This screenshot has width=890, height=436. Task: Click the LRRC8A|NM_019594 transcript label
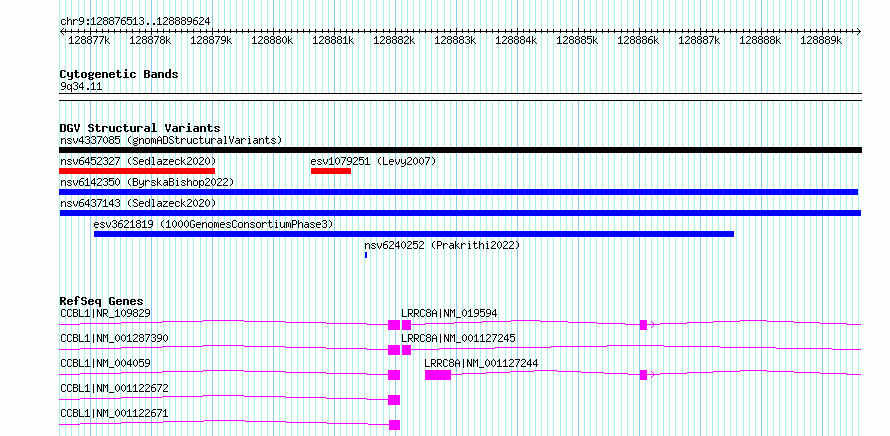450,313
